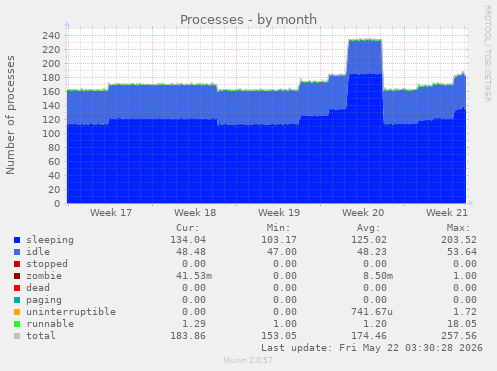This screenshot has height=371, width=497.
Task: Click the total average value 174.46
Action: (x=369, y=336)
